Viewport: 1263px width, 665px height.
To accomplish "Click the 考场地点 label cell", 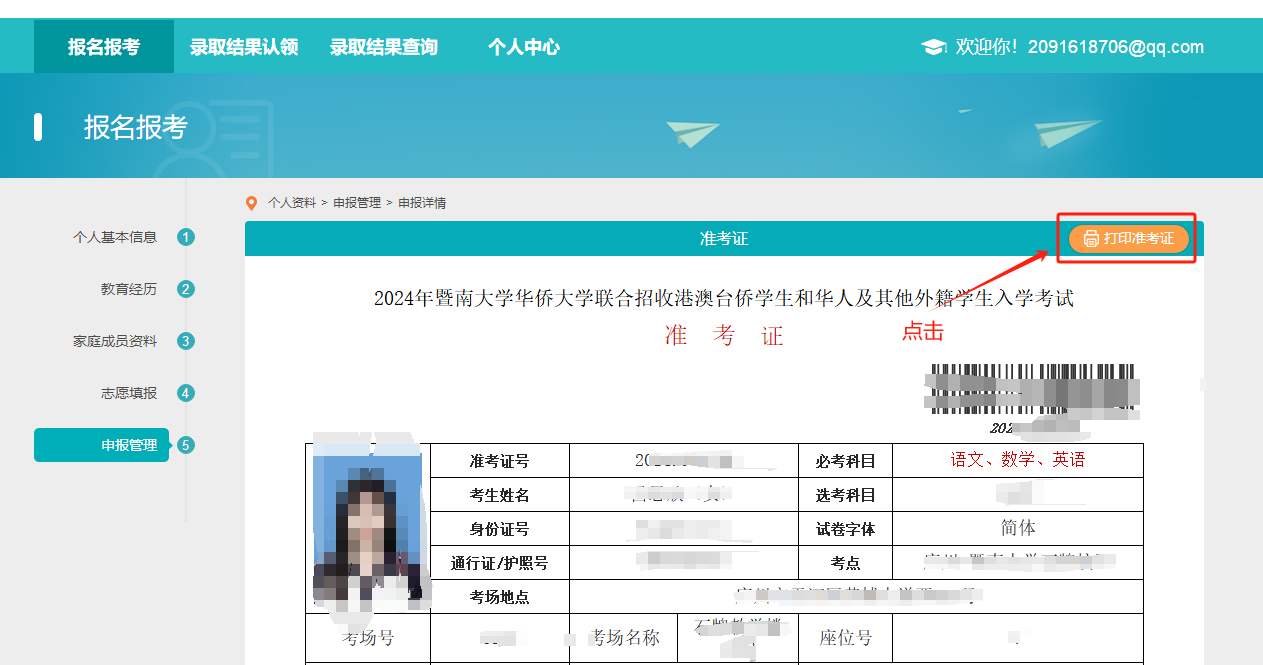I will [x=500, y=597].
